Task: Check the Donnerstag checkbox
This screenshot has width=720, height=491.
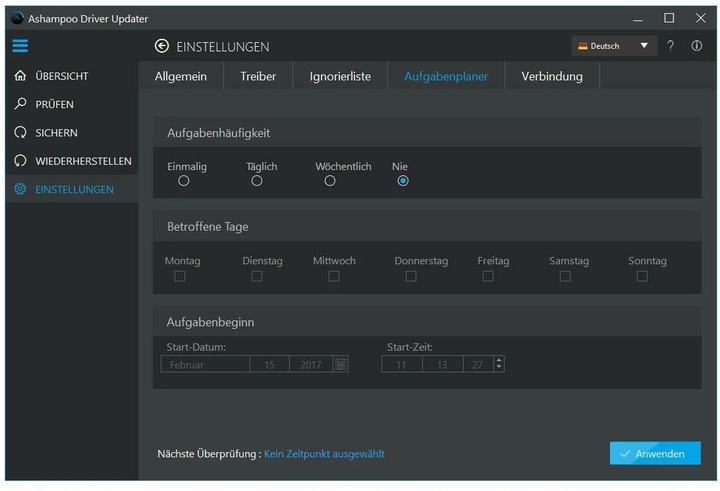Action: point(411,276)
